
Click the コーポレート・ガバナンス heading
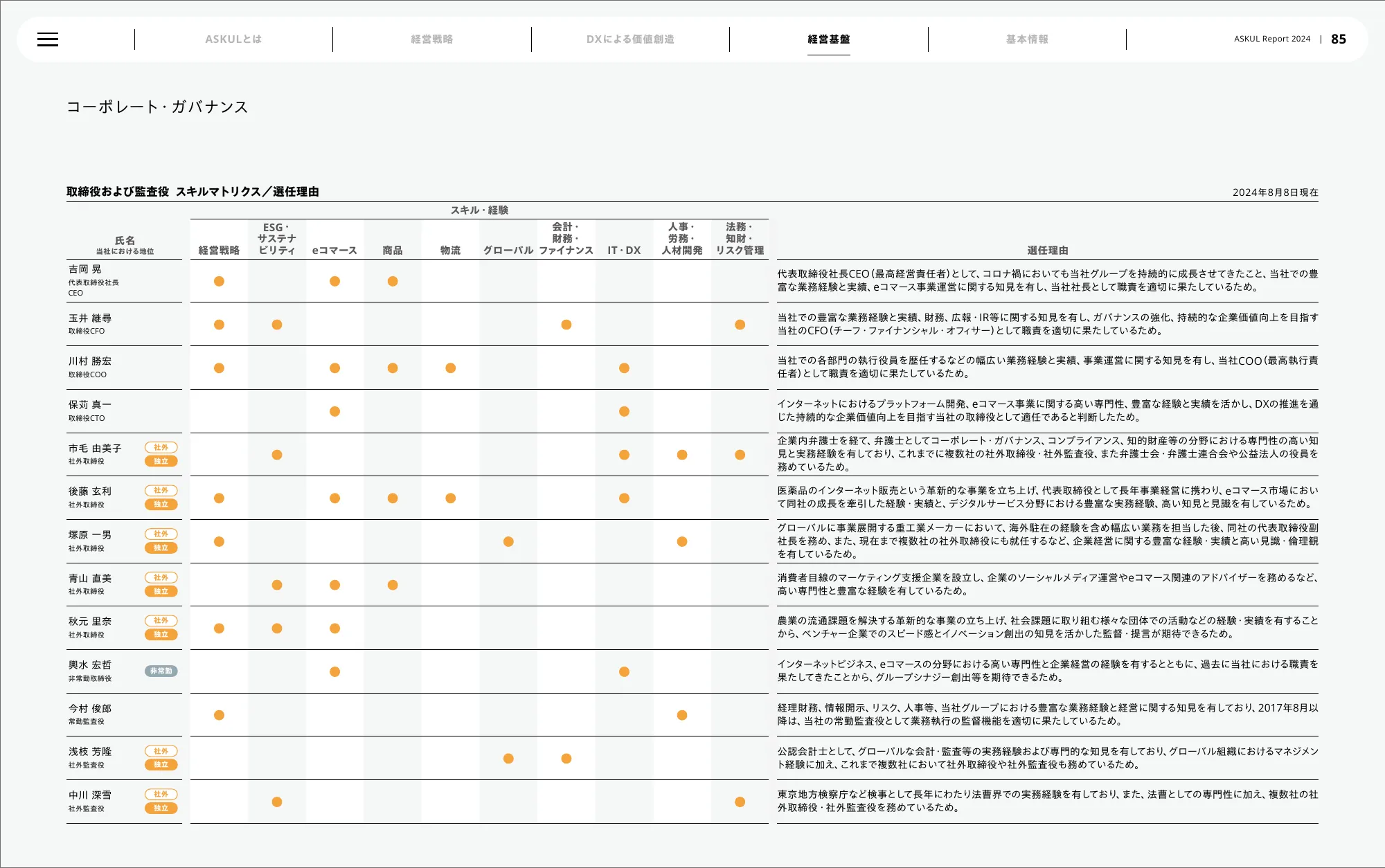[157, 107]
